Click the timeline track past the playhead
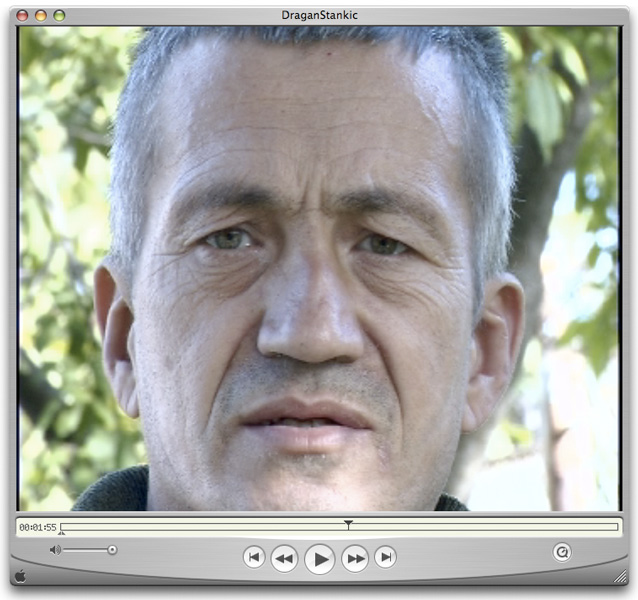This screenshot has width=638, height=600. coord(484,528)
